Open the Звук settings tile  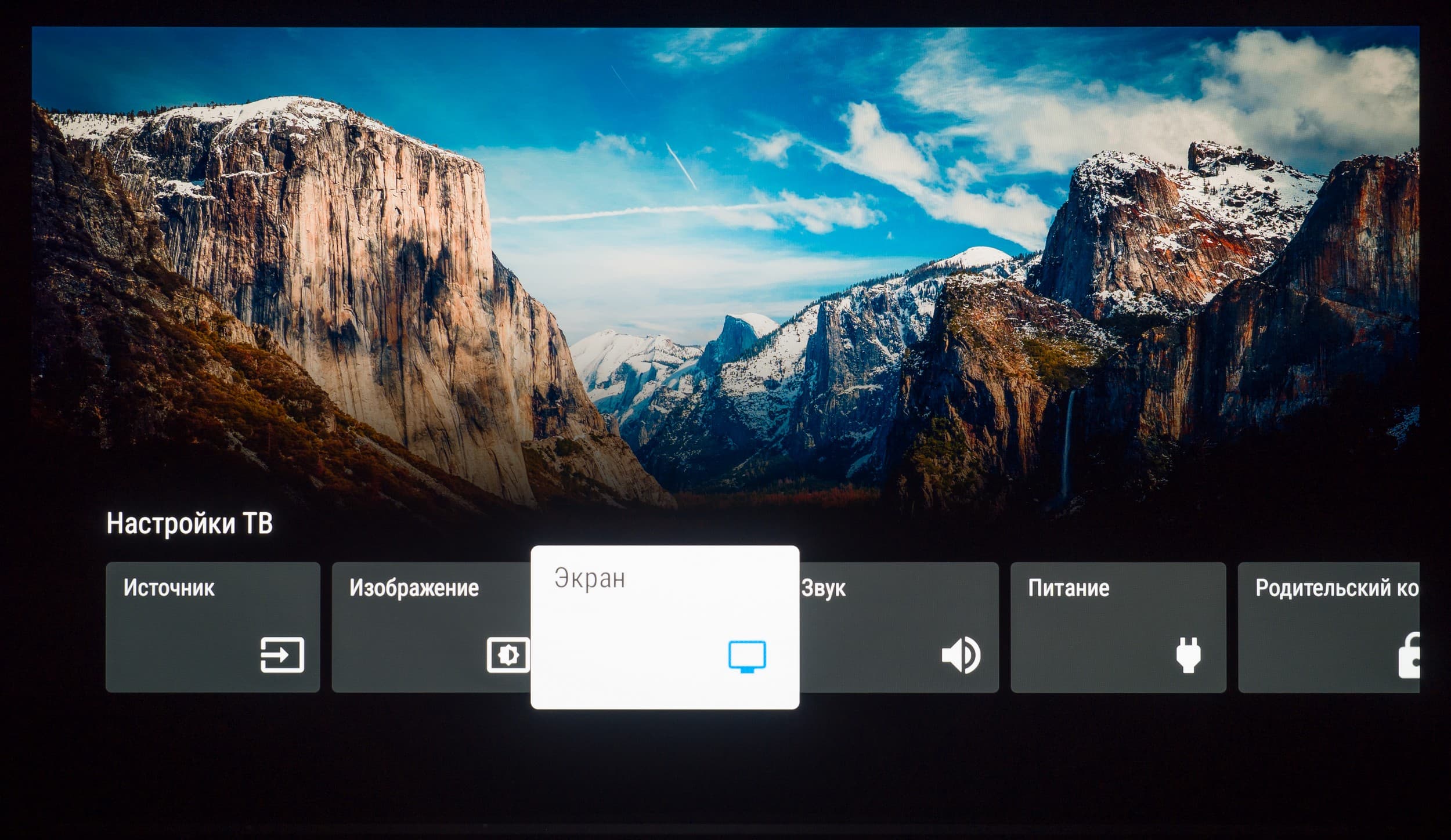pyautogui.click(x=898, y=627)
